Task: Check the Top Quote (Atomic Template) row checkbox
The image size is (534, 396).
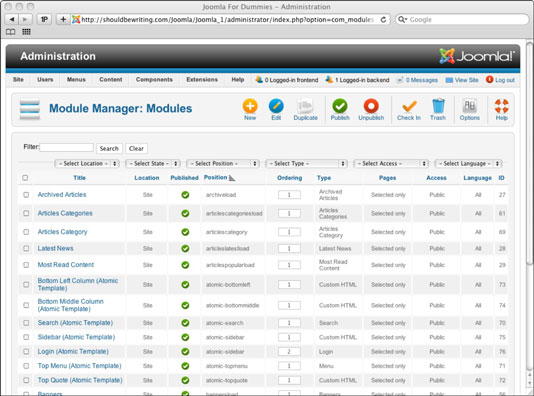Action: [26, 380]
